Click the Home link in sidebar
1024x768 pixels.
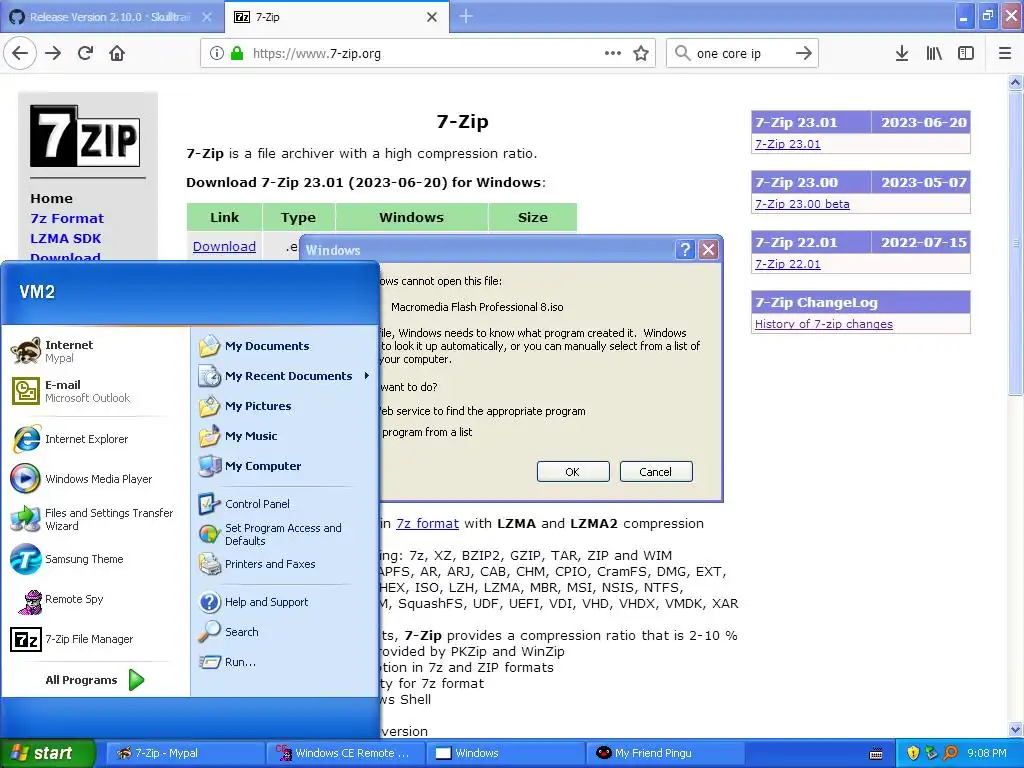click(x=51, y=199)
